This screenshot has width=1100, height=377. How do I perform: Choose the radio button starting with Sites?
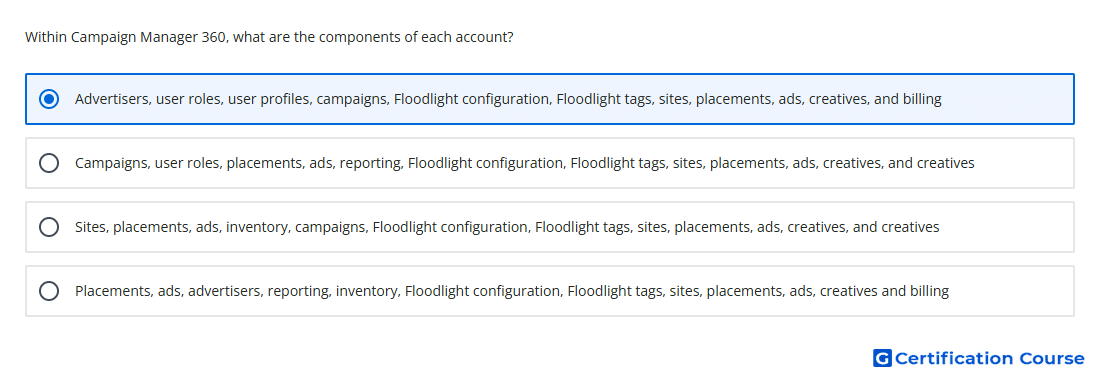coord(48,227)
